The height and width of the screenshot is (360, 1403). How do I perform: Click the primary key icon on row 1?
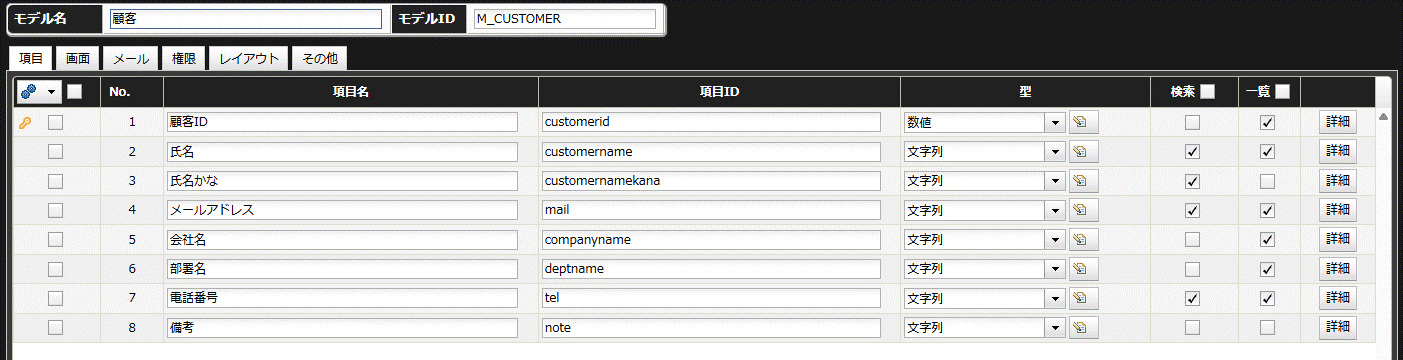tap(26, 122)
